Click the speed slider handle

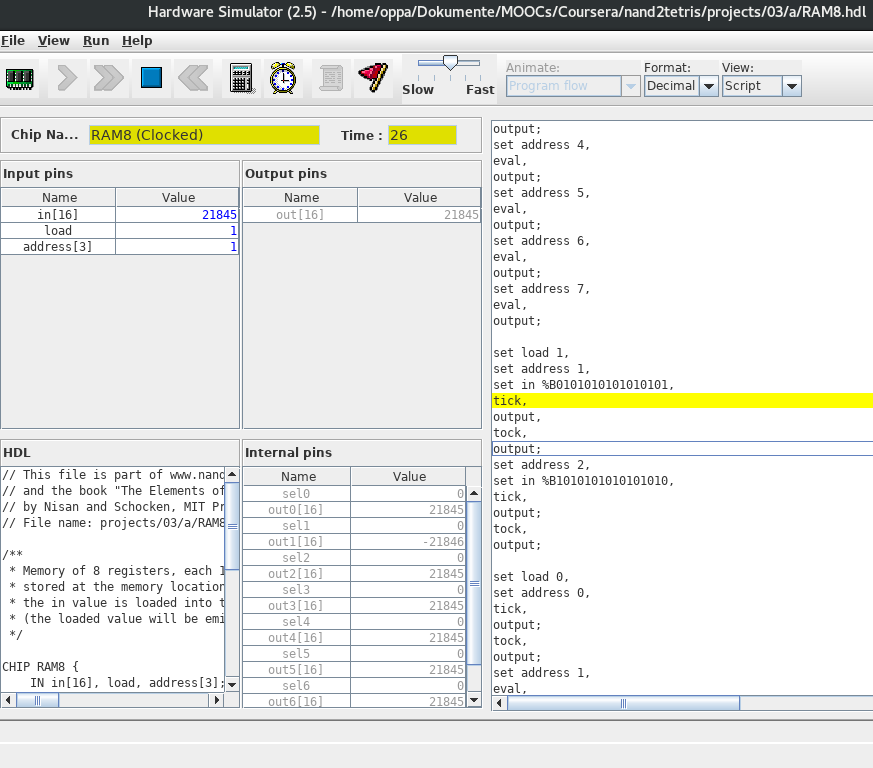tap(450, 63)
